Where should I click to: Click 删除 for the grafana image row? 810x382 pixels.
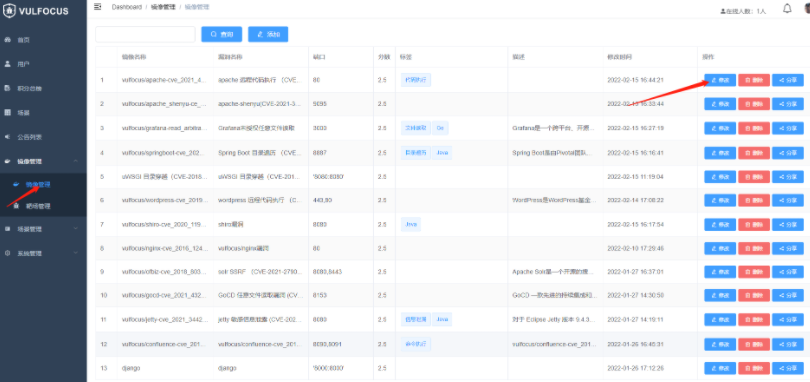click(754, 128)
